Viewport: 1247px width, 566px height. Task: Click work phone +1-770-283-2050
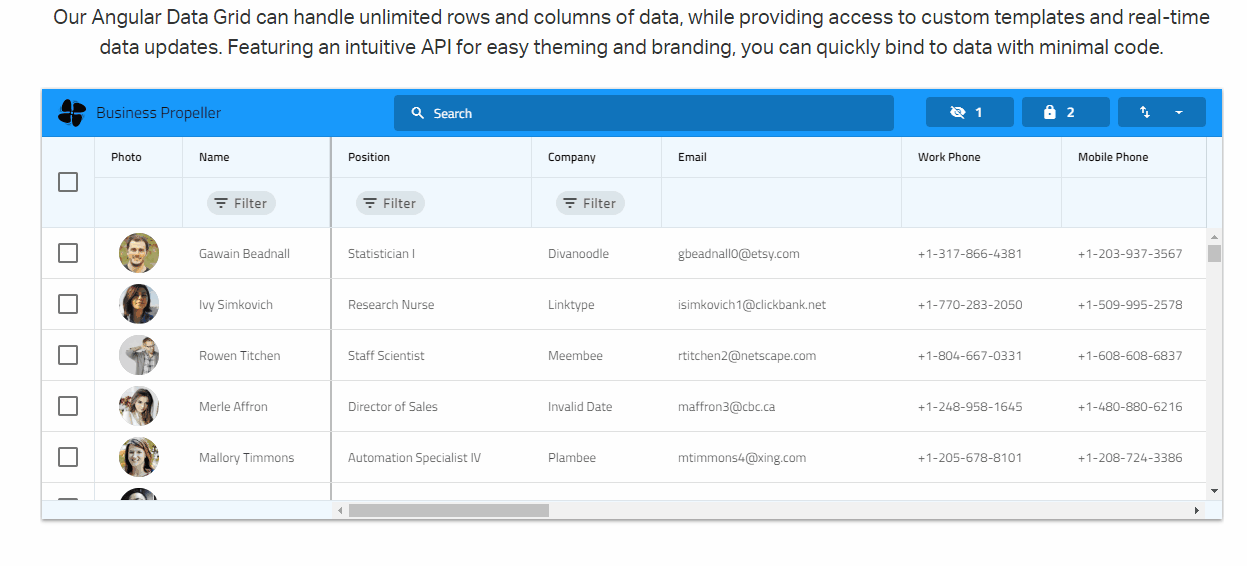point(969,305)
